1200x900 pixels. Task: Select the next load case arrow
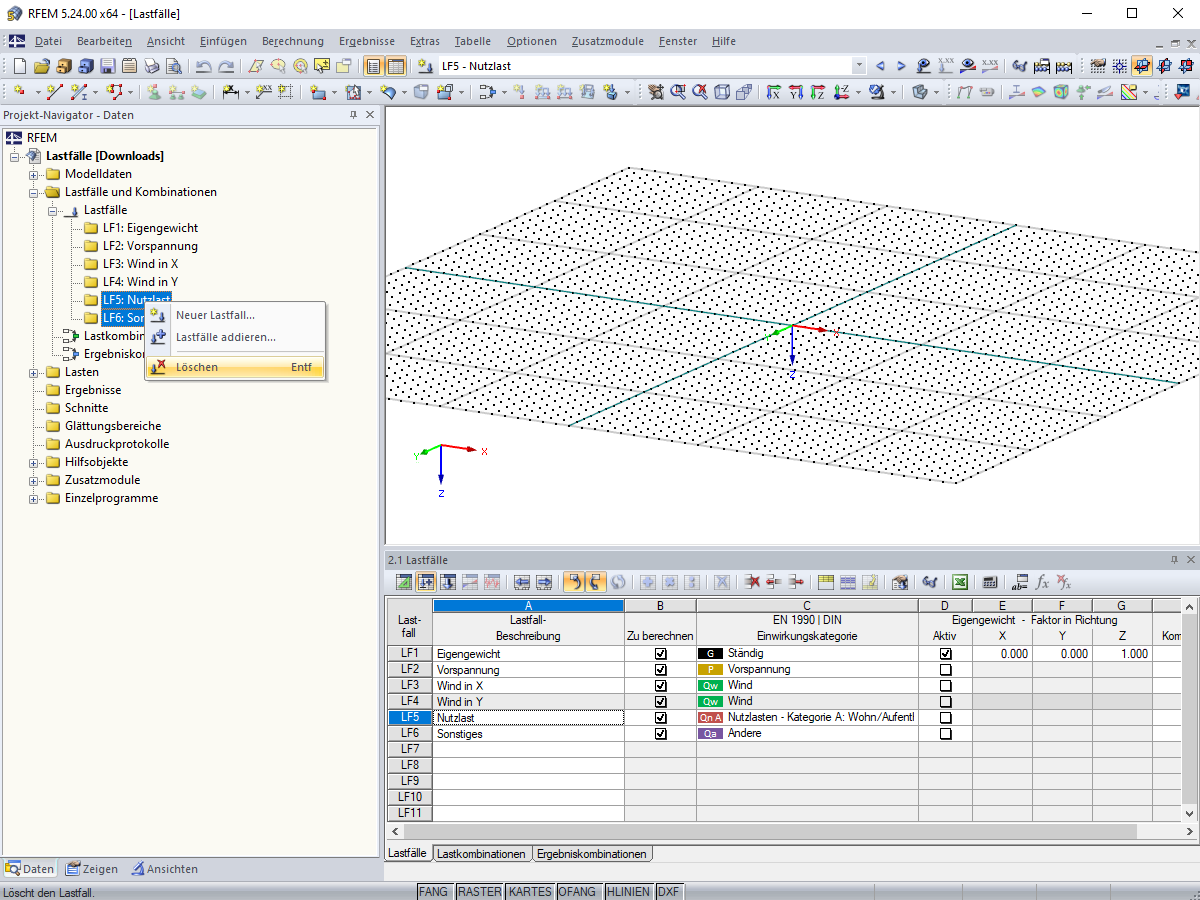pos(901,67)
